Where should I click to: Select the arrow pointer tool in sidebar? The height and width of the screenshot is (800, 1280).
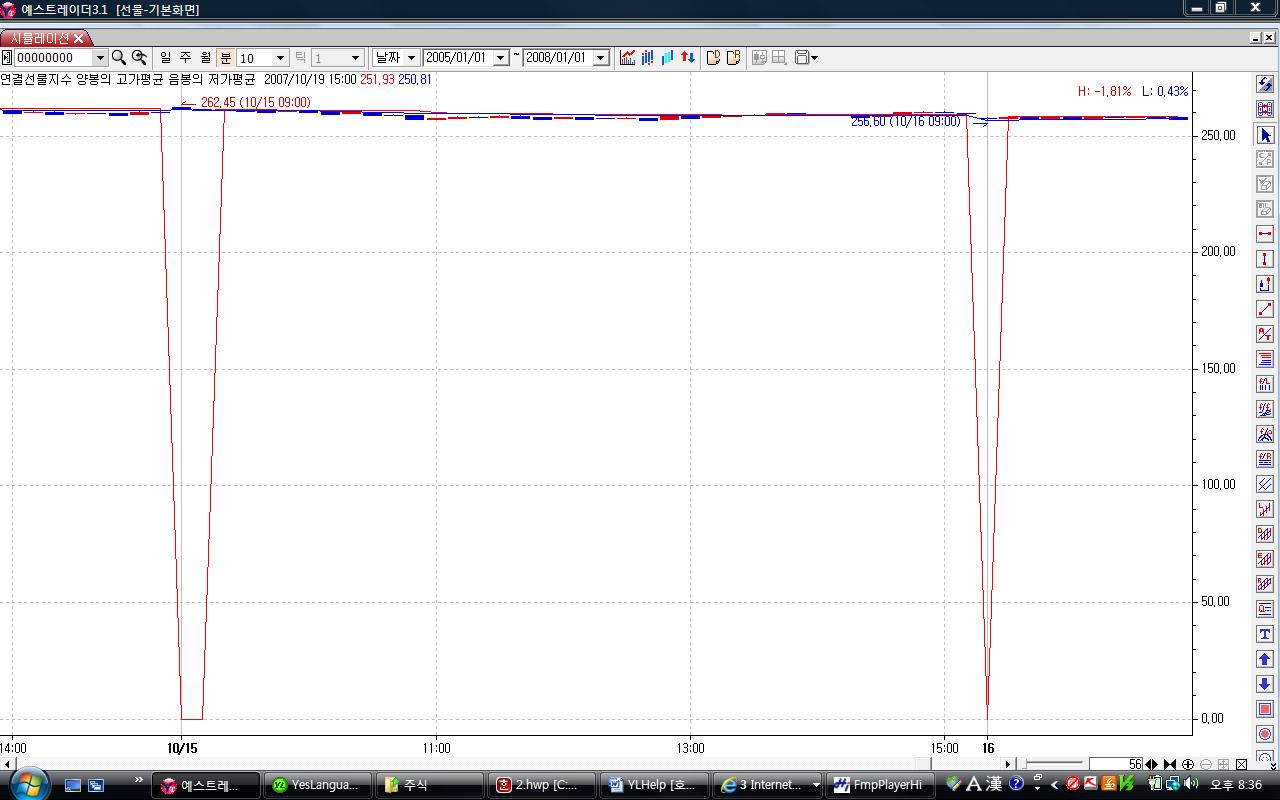click(1265, 135)
